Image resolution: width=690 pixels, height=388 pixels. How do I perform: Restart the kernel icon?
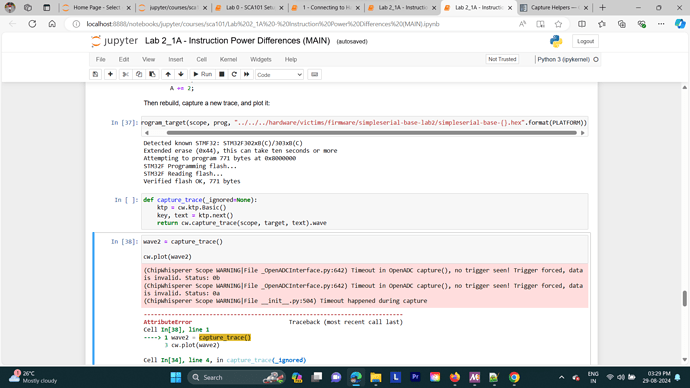[x=234, y=74]
